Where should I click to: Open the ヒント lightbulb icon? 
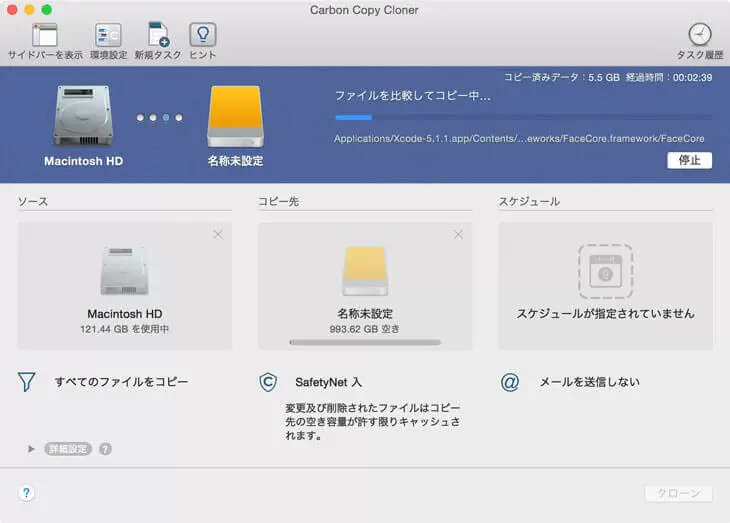[203, 34]
